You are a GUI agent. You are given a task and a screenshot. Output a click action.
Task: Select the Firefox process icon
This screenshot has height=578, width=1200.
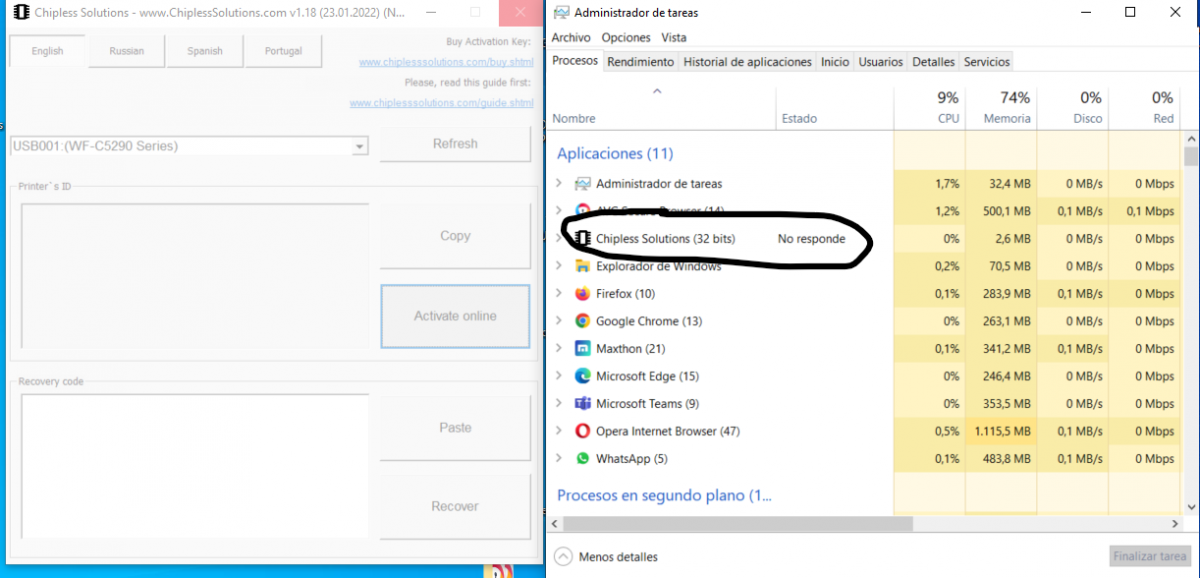(x=583, y=294)
